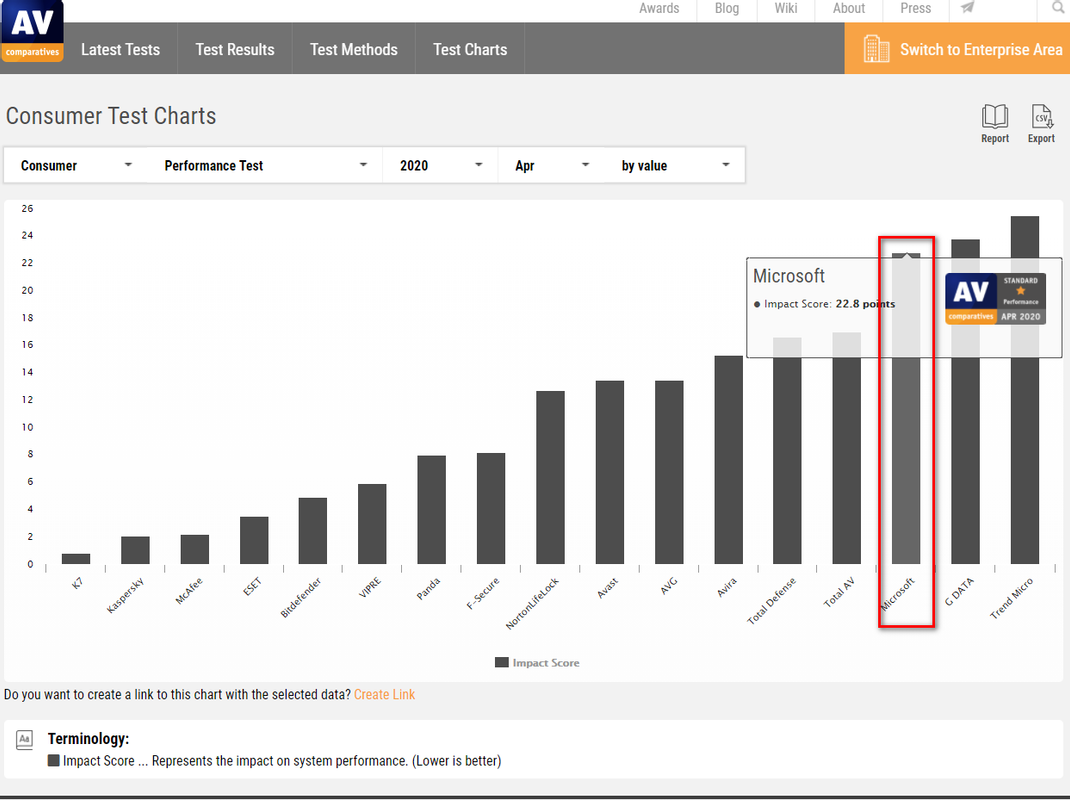This screenshot has width=1070, height=800.
Task: Click the paper plane newsletter icon
Action: [x=968, y=8]
